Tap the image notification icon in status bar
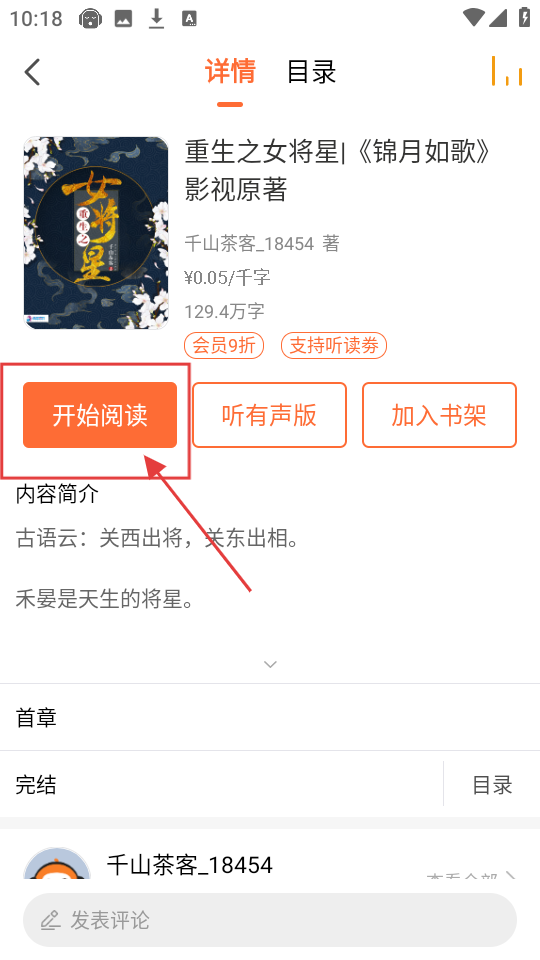 124,19
